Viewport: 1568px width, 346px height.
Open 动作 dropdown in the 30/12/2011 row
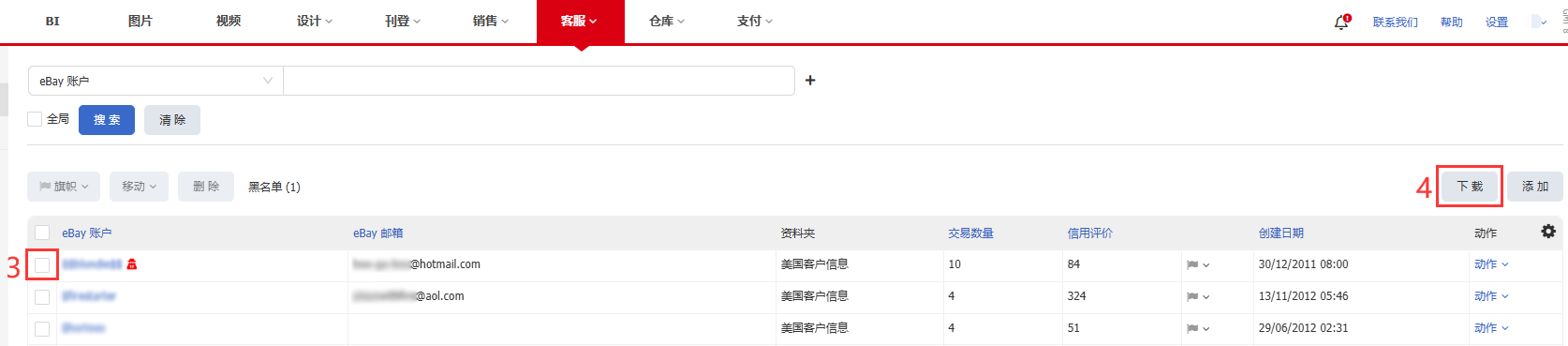coord(1491,264)
